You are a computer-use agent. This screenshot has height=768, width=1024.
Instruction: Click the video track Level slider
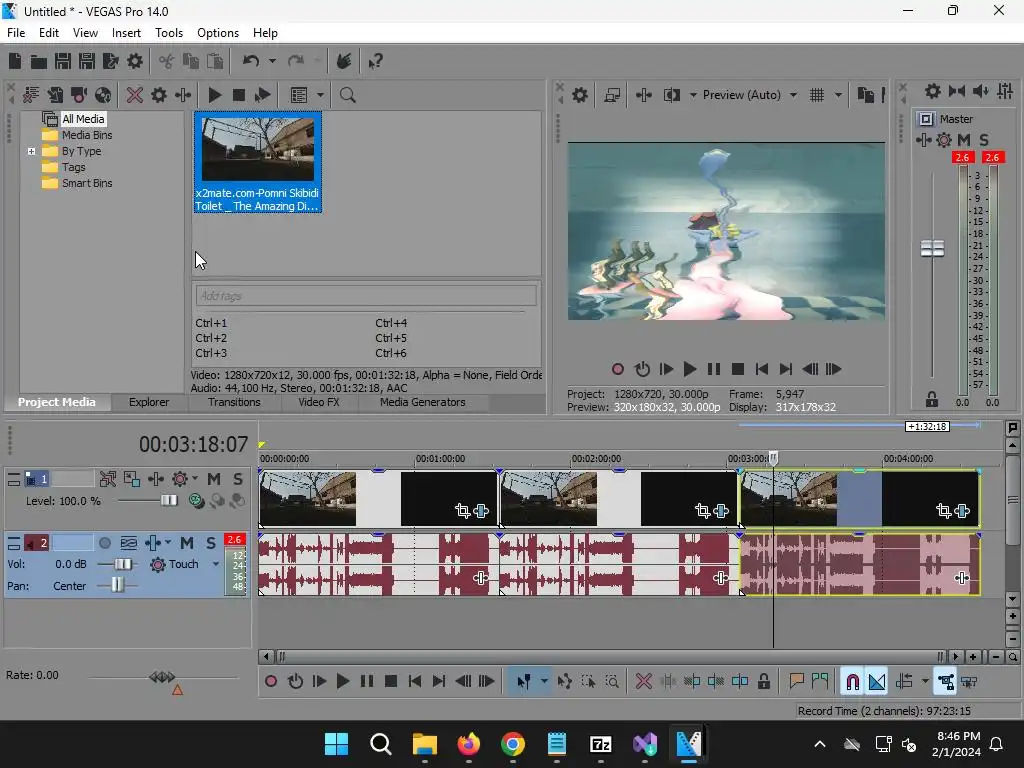(x=168, y=501)
